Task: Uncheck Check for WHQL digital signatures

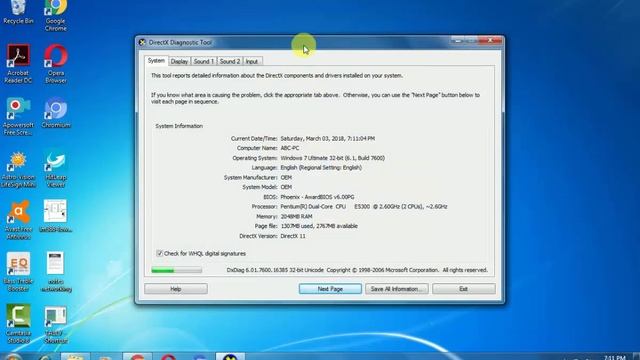Action: click(160, 253)
